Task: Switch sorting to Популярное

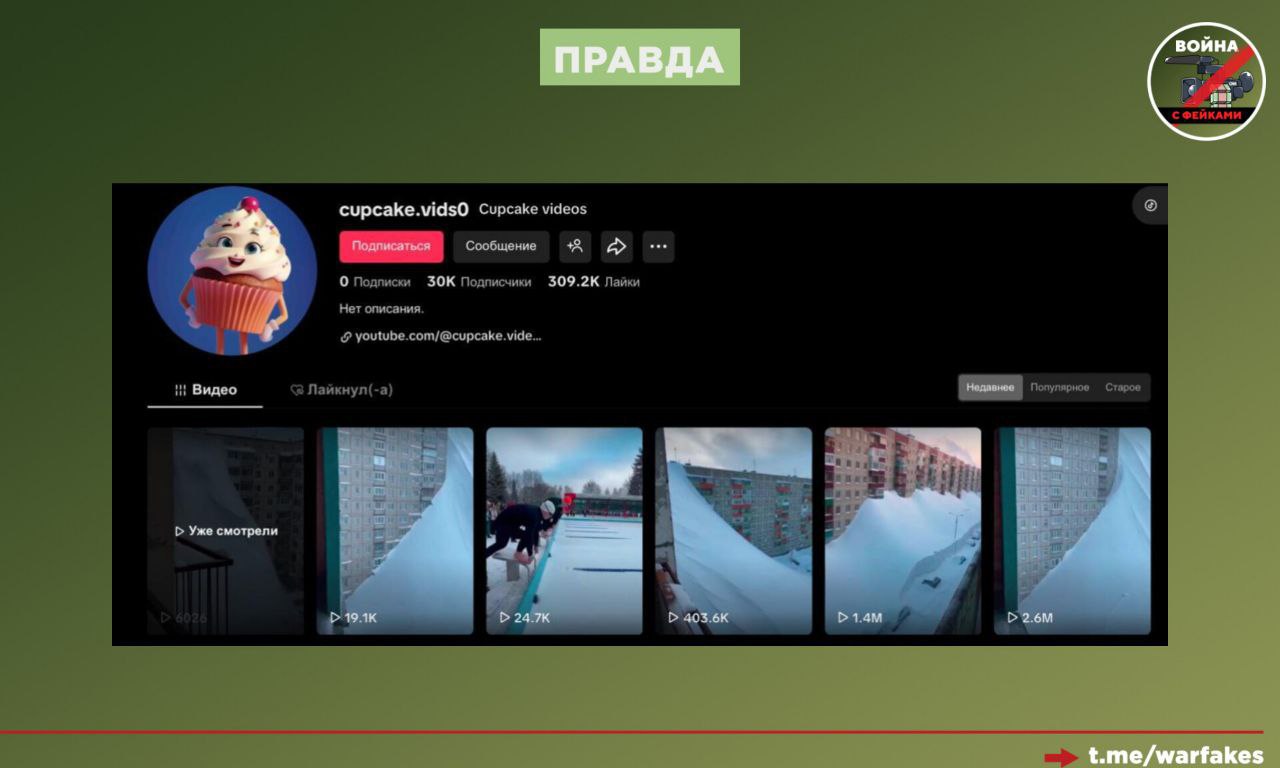Action: click(1059, 388)
